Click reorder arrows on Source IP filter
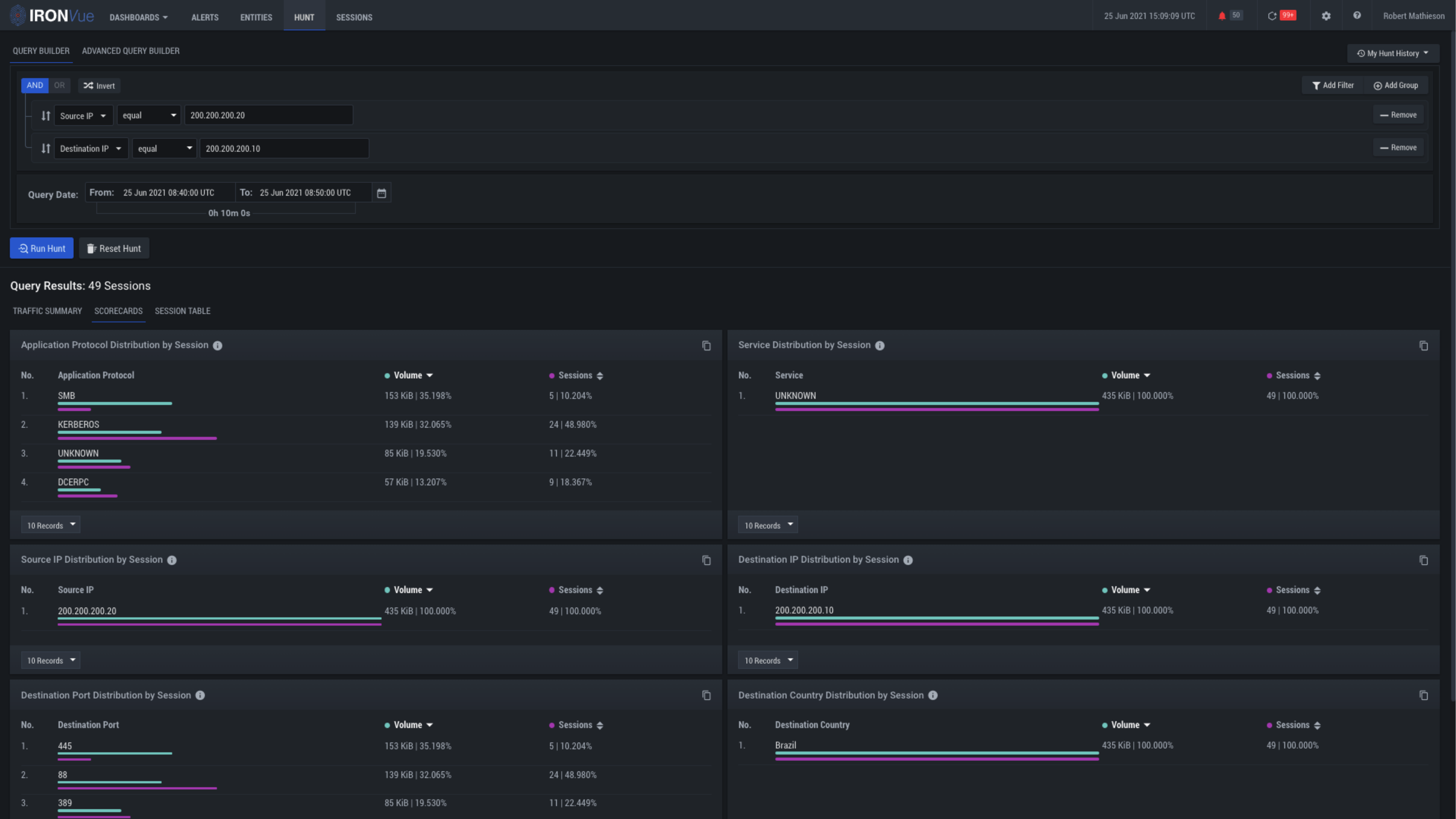This screenshot has height=819, width=1456. pyautogui.click(x=46, y=116)
